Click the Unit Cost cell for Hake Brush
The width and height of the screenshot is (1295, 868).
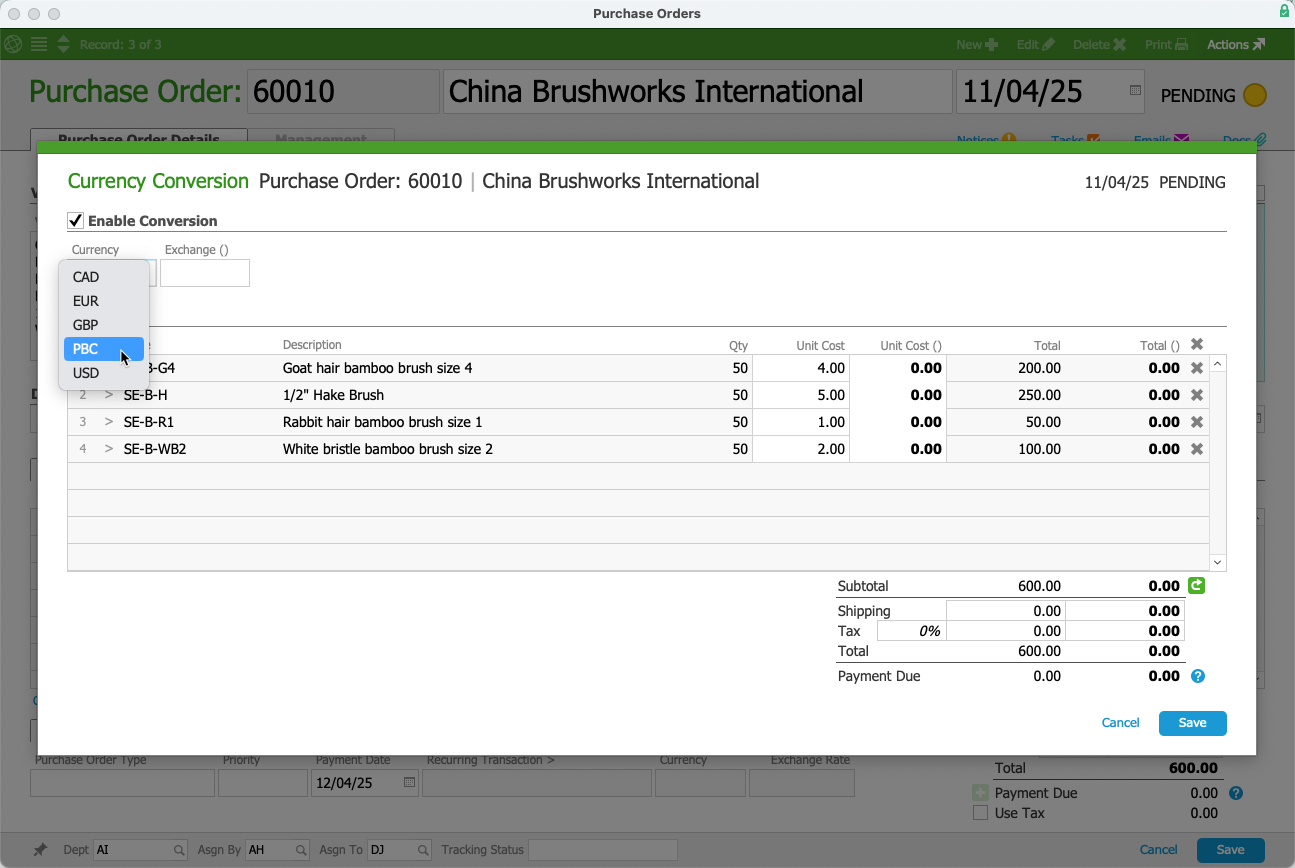[x=801, y=395]
